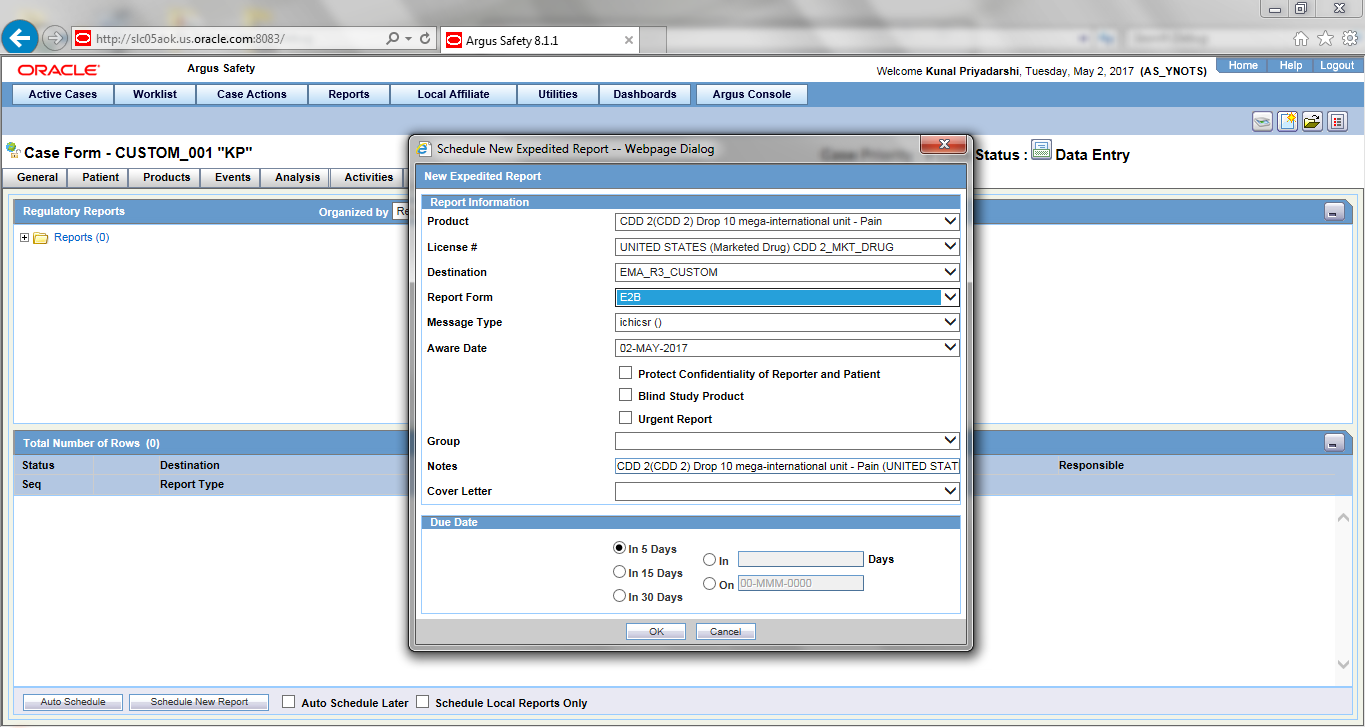Open browser home page icon
Image resolution: width=1365 pixels, height=728 pixels.
point(1301,38)
